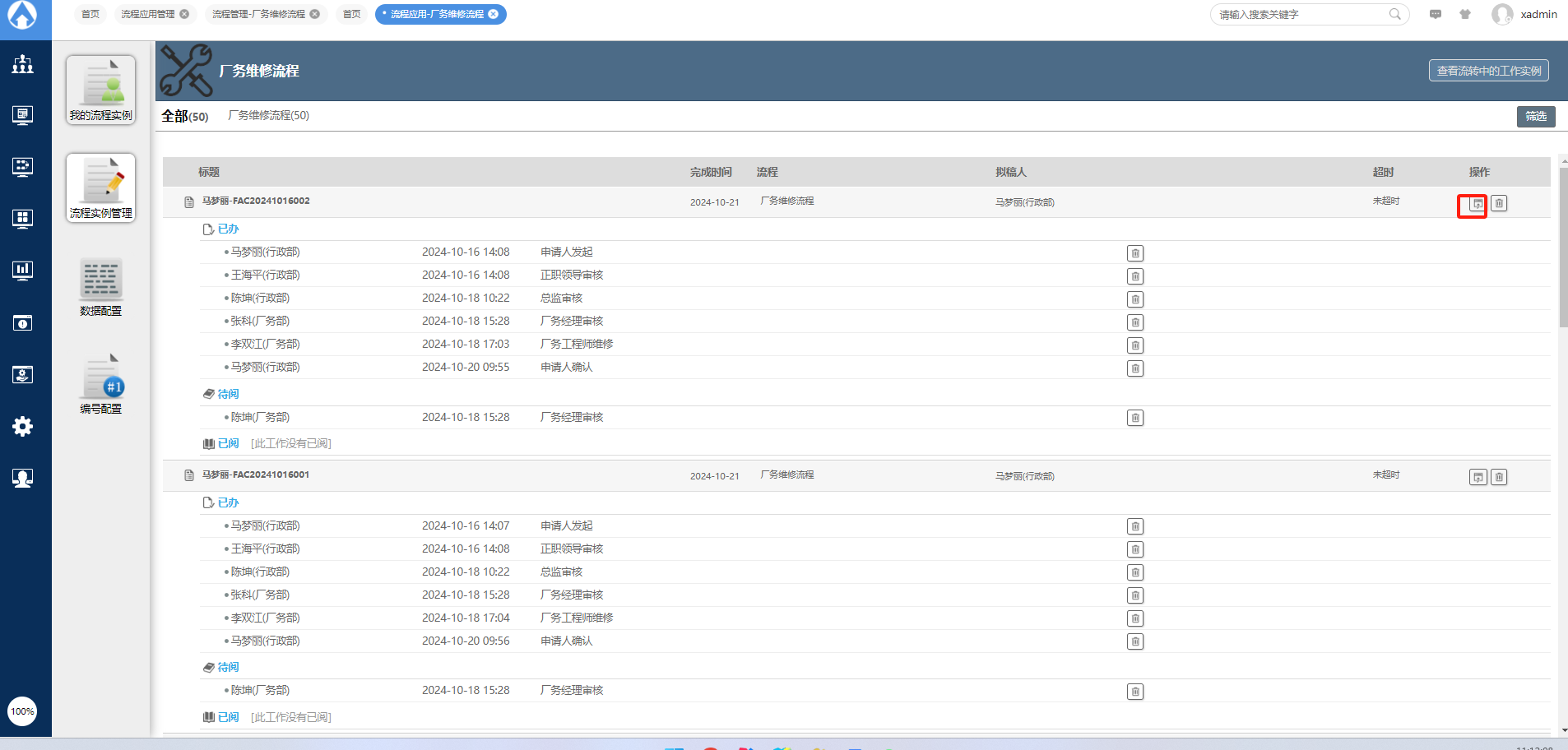Open work title 马梦丽-FAC20241016001

point(256,475)
